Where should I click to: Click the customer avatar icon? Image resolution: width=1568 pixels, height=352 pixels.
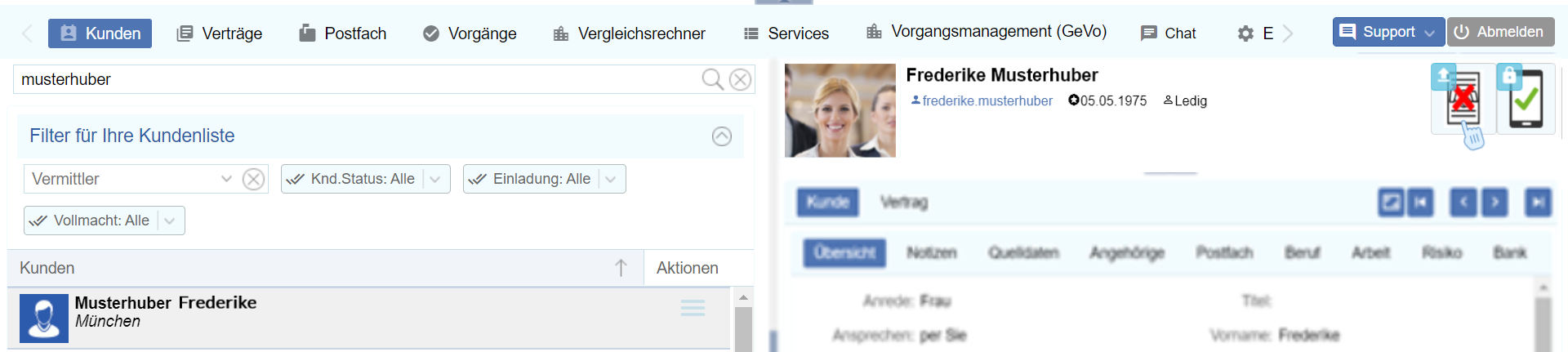click(x=44, y=319)
